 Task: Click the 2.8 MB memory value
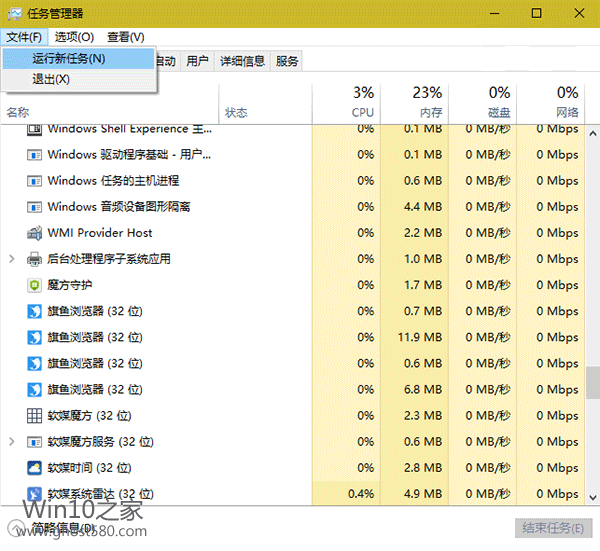coord(423,468)
